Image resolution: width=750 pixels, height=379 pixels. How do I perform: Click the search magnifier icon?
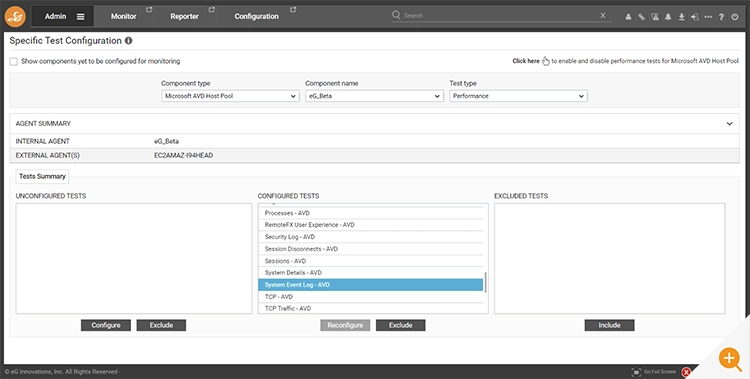396,15
